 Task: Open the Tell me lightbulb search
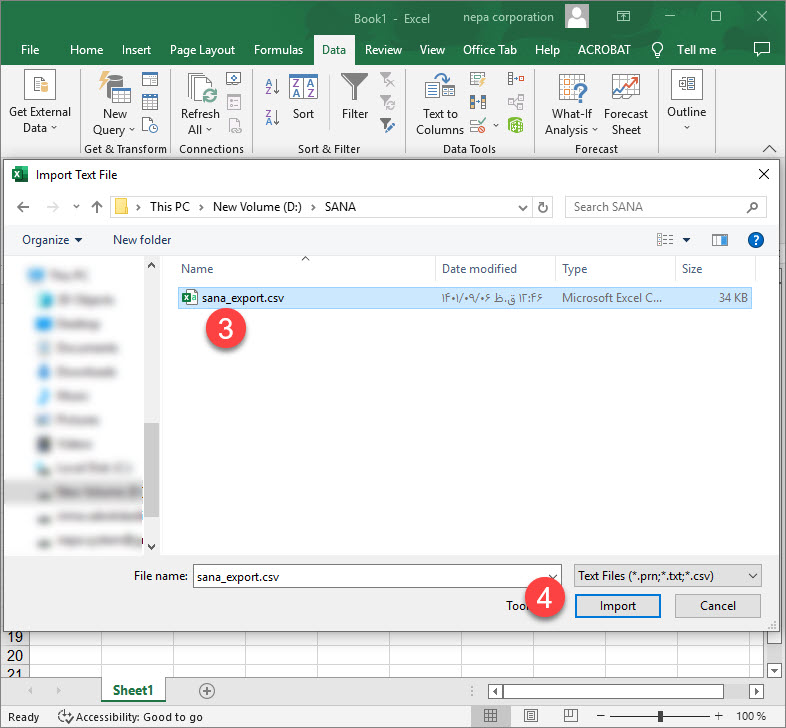pos(657,50)
